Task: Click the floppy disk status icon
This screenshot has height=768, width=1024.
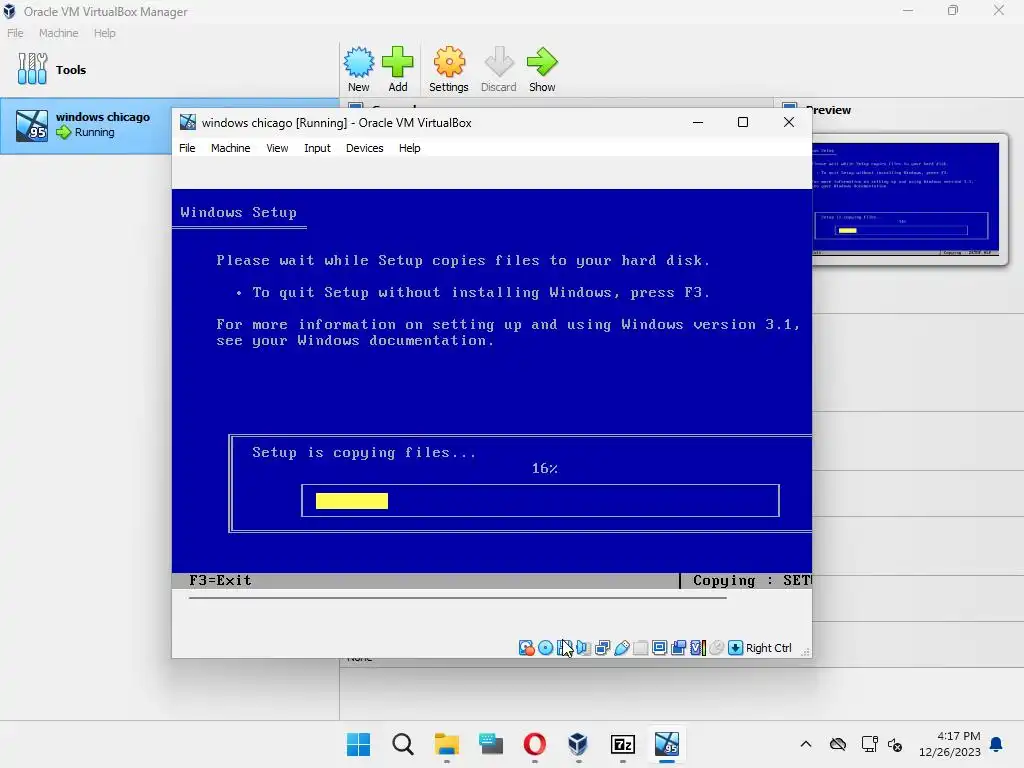Action: (x=564, y=648)
